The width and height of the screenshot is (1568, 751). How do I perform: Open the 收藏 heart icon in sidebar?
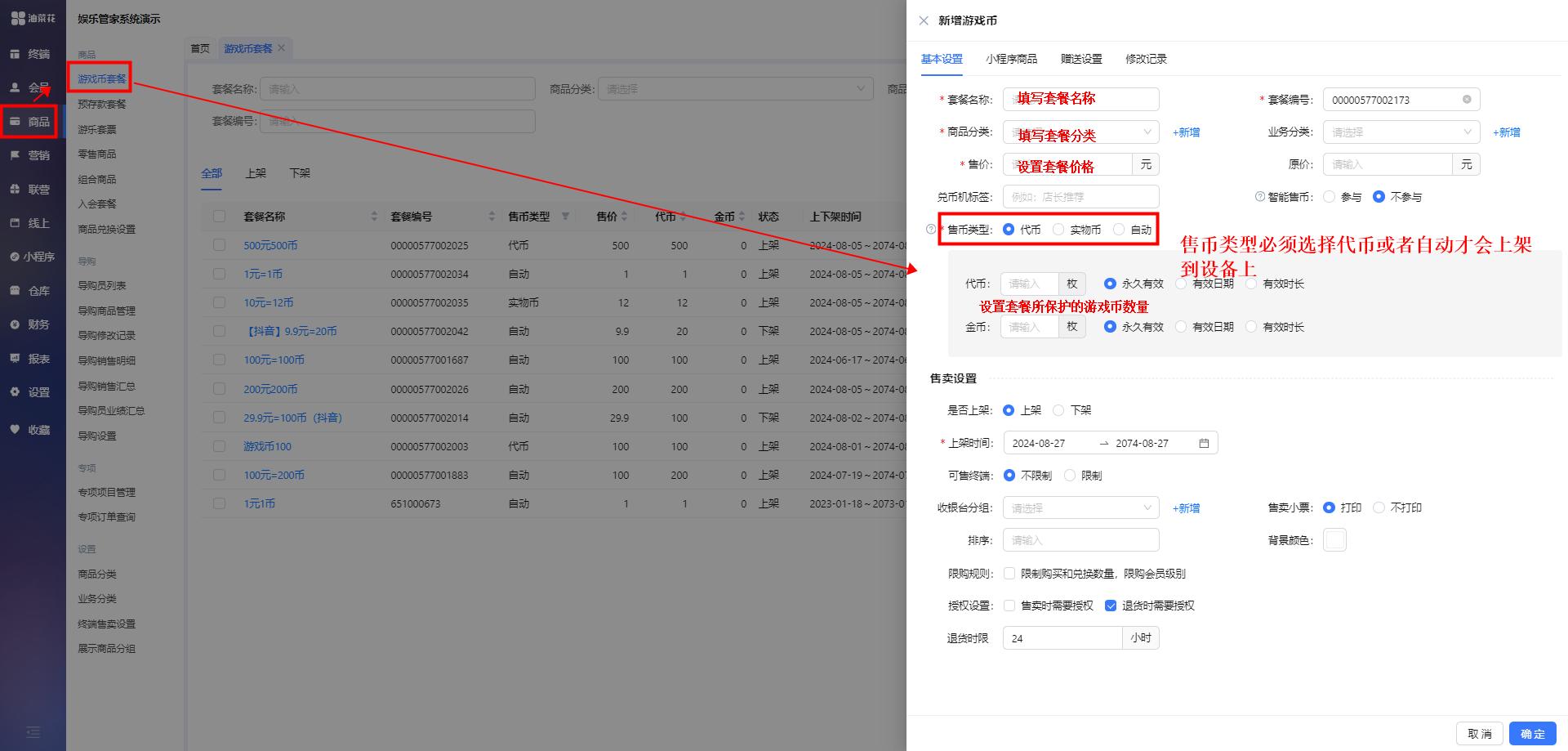click(15, 430)
